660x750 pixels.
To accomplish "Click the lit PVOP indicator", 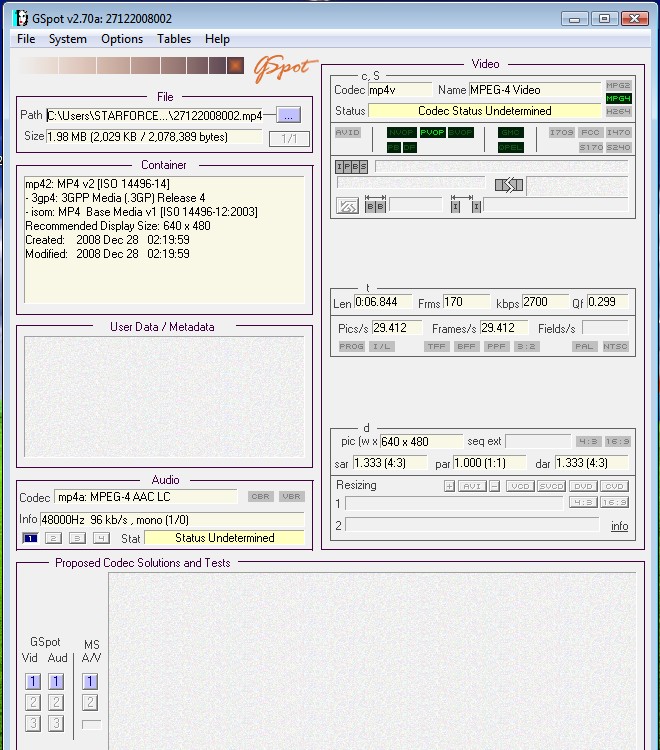I will (x=433, y=132).
